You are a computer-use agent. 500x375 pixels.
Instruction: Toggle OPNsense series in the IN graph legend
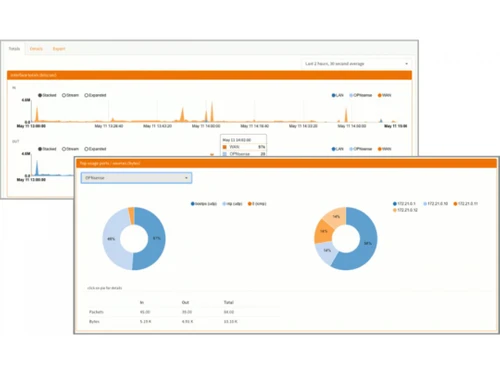(x=360, y=95)
